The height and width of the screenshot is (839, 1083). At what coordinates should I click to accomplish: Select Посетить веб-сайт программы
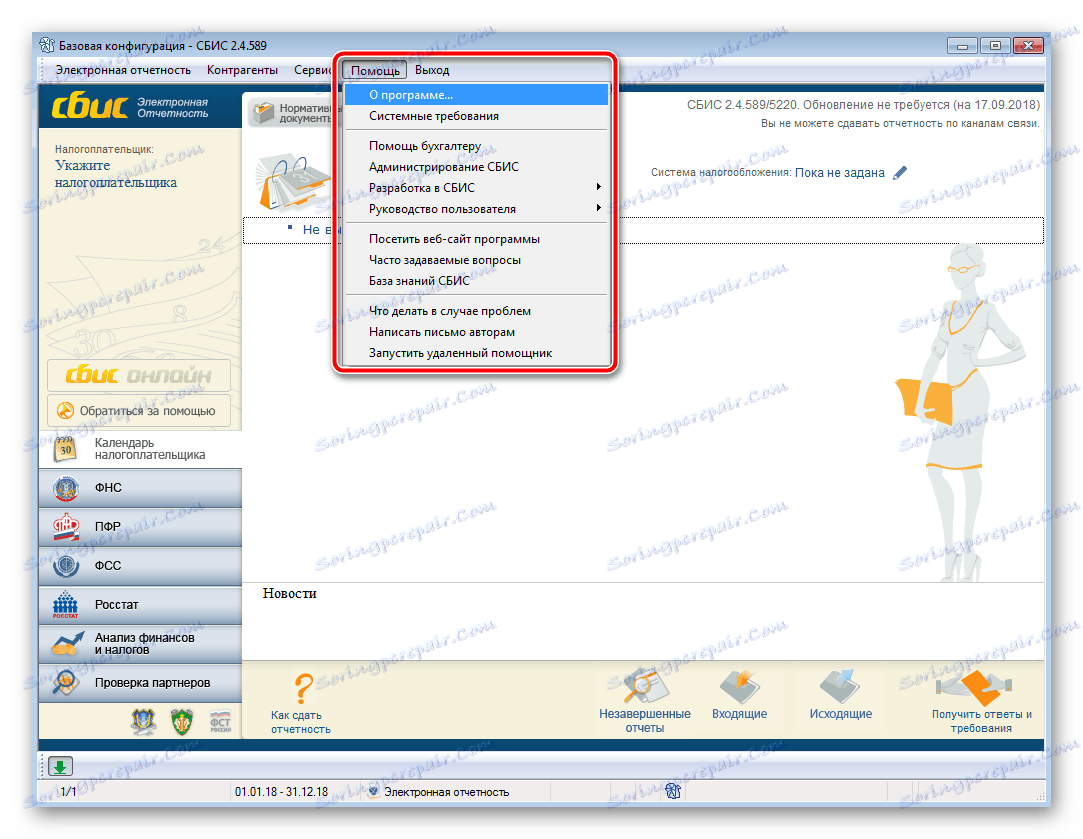[x=476, y=239]
